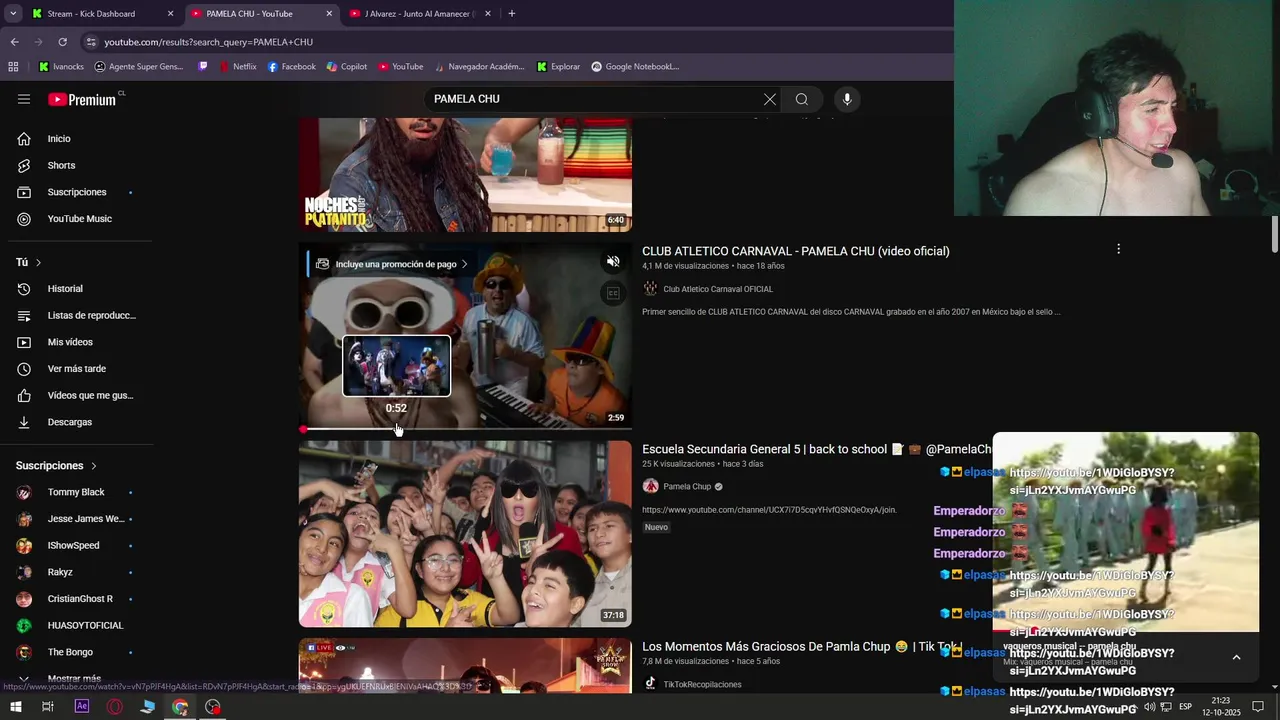1280x720 pixels.
Task: Open options menu for Club Atletico Carnaval video
Action: [x=1118, y=249]
